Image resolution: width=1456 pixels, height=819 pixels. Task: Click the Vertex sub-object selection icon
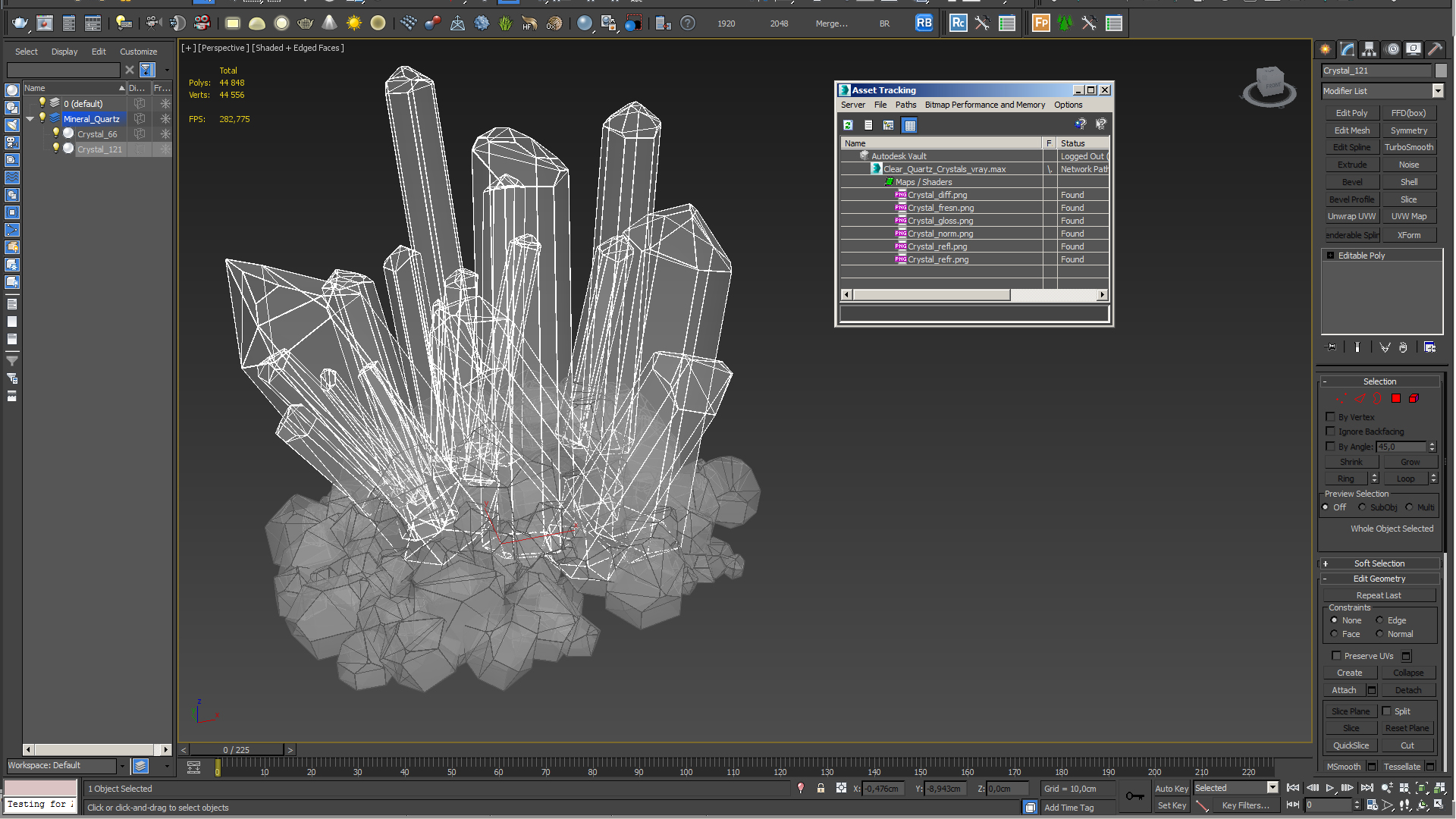(x=1341, y=398)
